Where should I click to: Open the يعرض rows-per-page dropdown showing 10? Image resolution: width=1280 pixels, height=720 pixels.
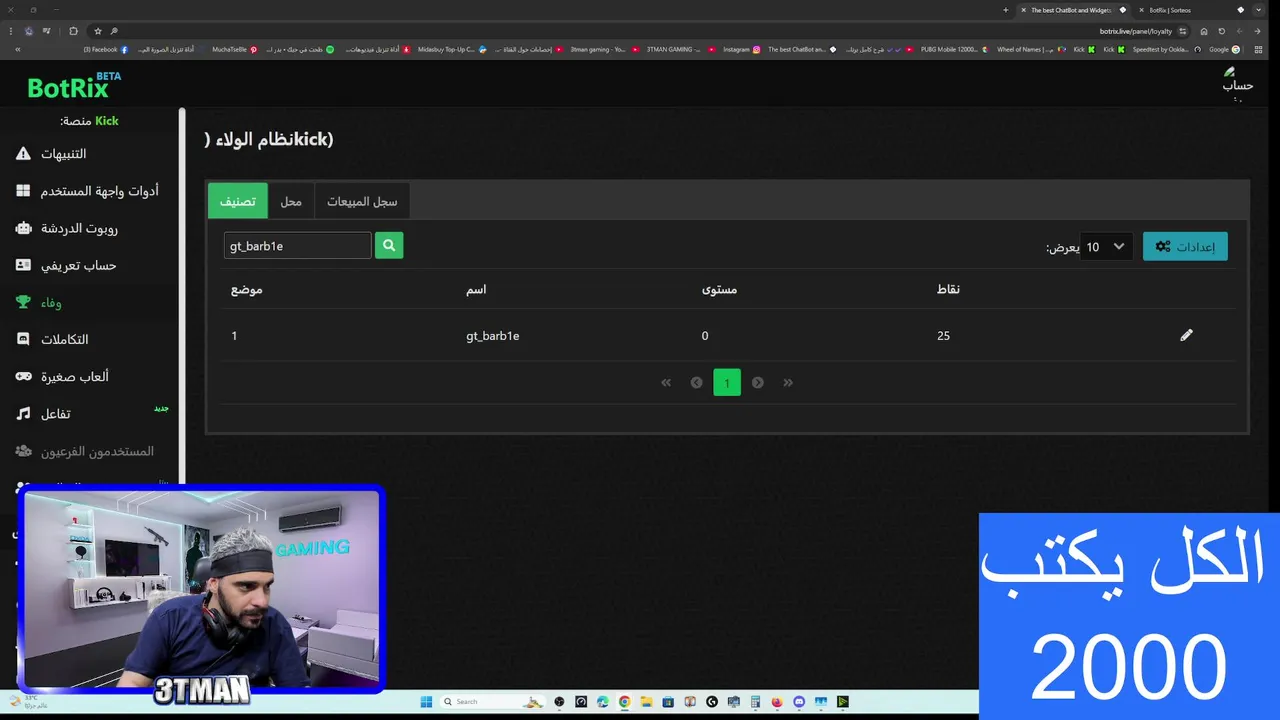point(1107,246)
